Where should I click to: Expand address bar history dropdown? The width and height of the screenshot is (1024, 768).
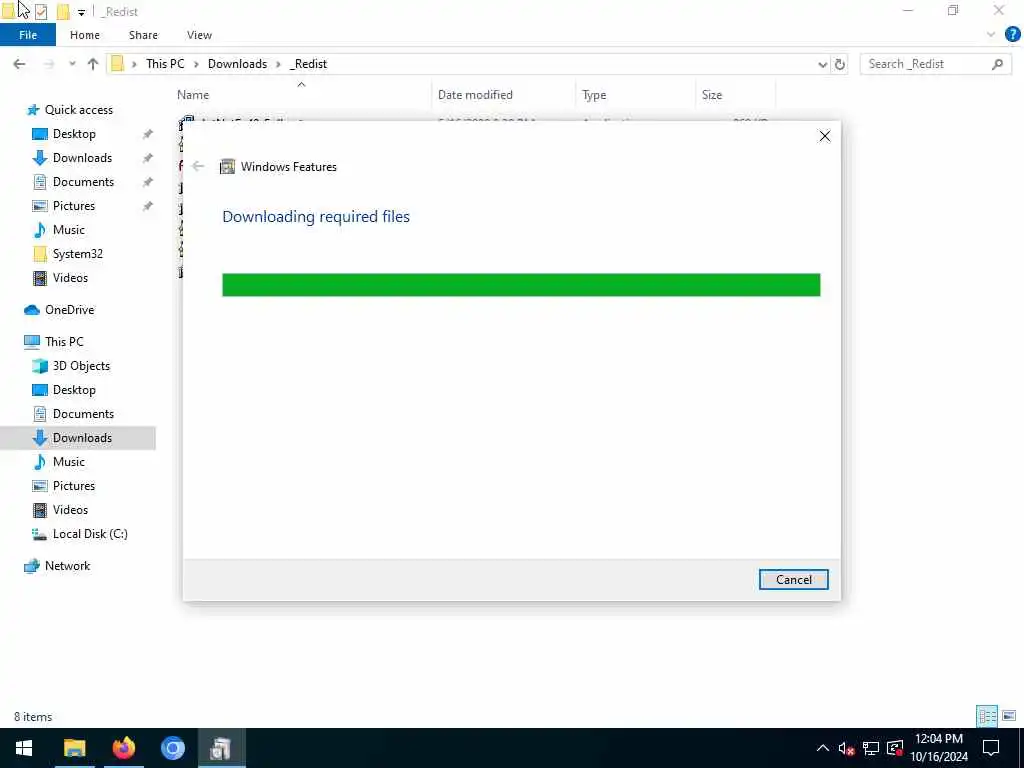pos(822,64)
